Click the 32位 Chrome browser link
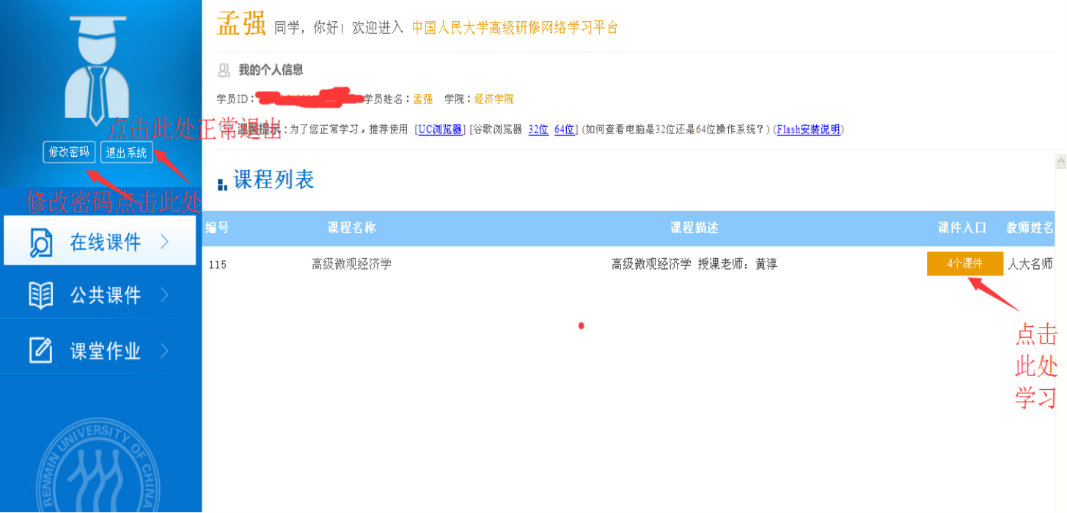Viewport: 1067px width, 513px height. (538, 129)
